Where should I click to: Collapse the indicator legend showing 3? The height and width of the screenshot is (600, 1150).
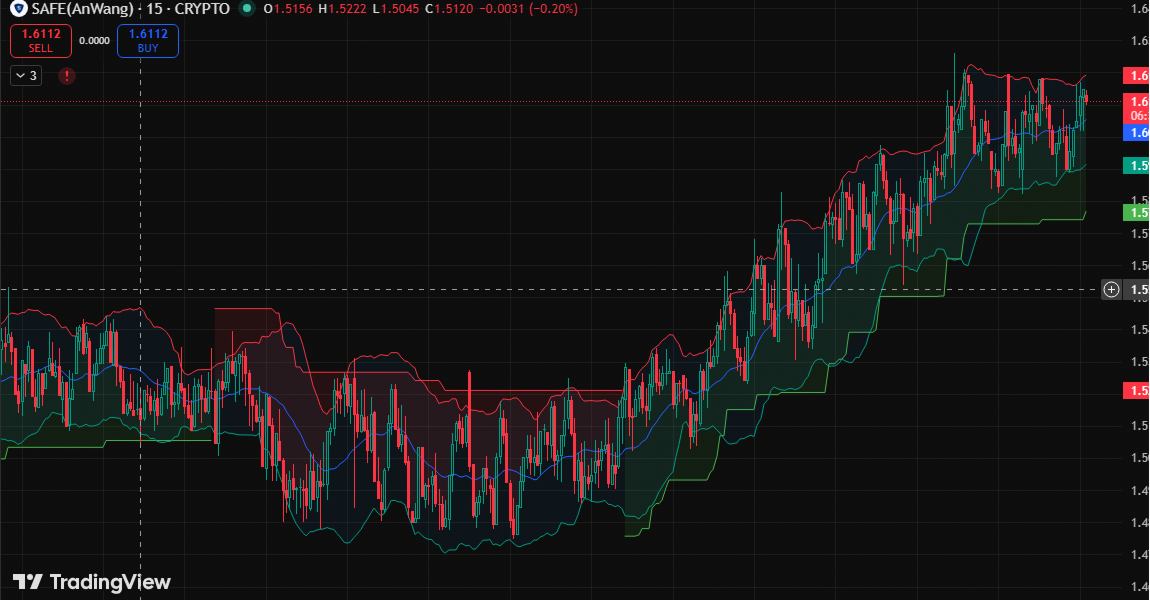point(26,76)
